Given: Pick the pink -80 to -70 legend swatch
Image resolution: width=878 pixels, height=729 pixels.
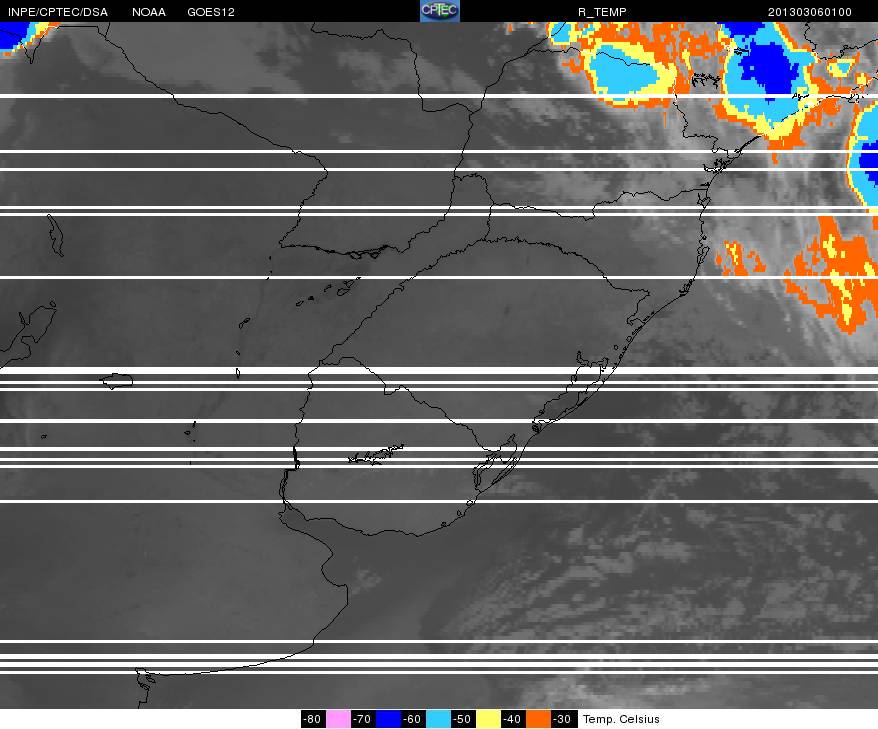Looking at the screenshot, I should pos(338,719).
